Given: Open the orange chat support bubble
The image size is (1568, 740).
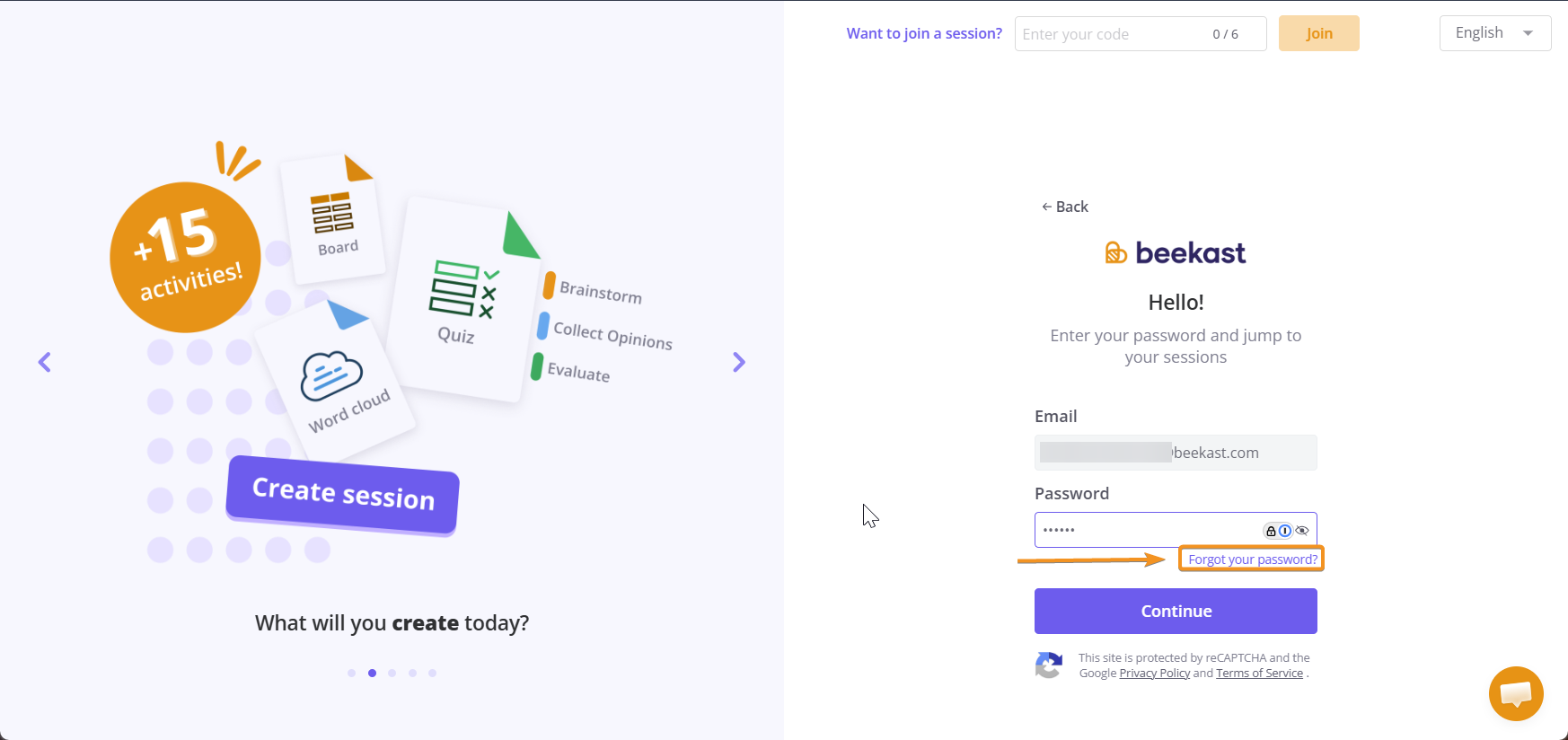Looking at the screenshot, I should coord(1516,693).
